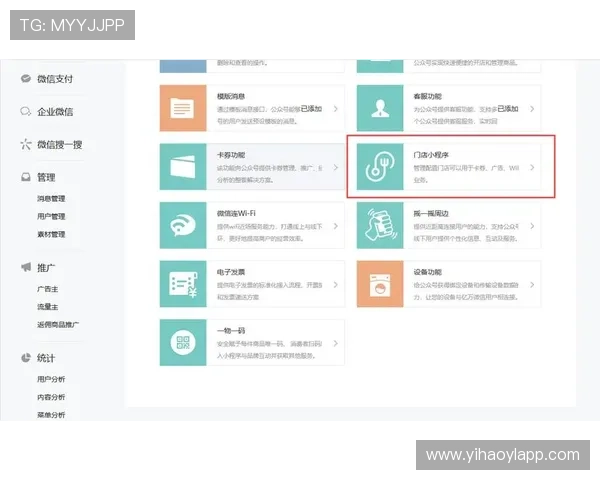Viewport: 600px width, 480px height.
Task: Click the 微信支付 sidebar icon
Action: point(26,79)
